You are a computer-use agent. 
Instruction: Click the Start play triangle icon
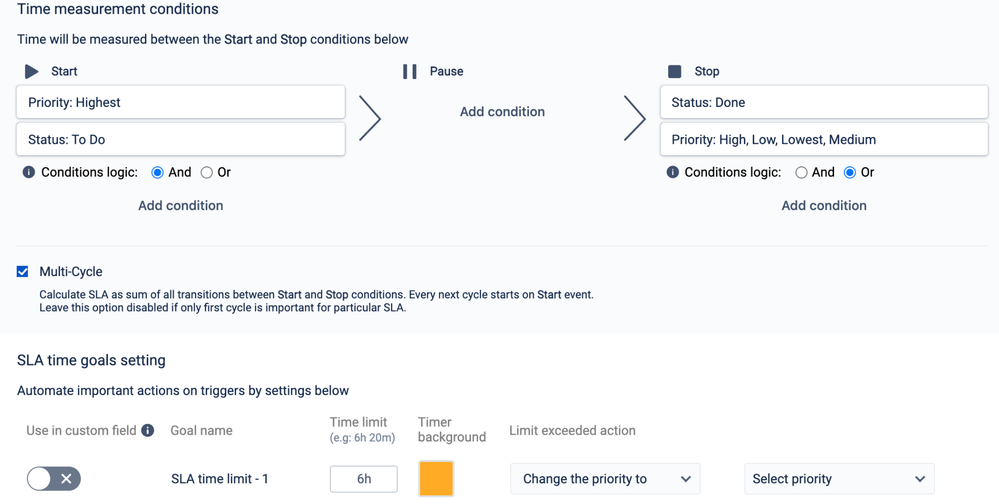(32, 71)
